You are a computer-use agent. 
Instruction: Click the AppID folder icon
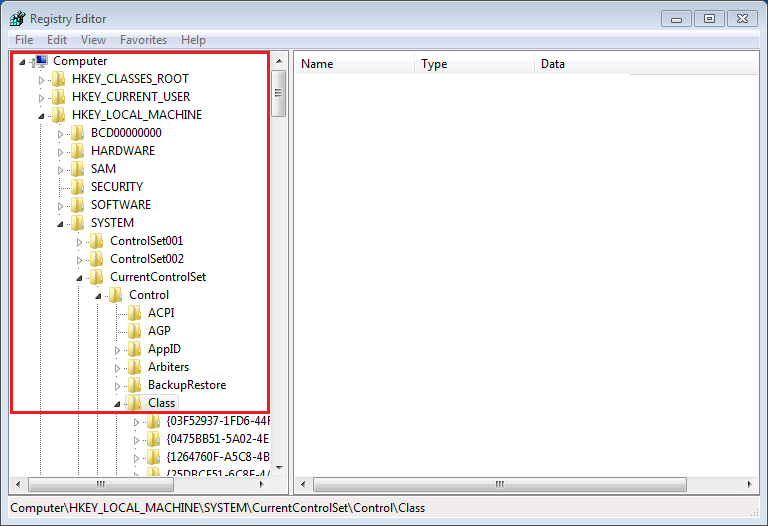pos(135,349)
